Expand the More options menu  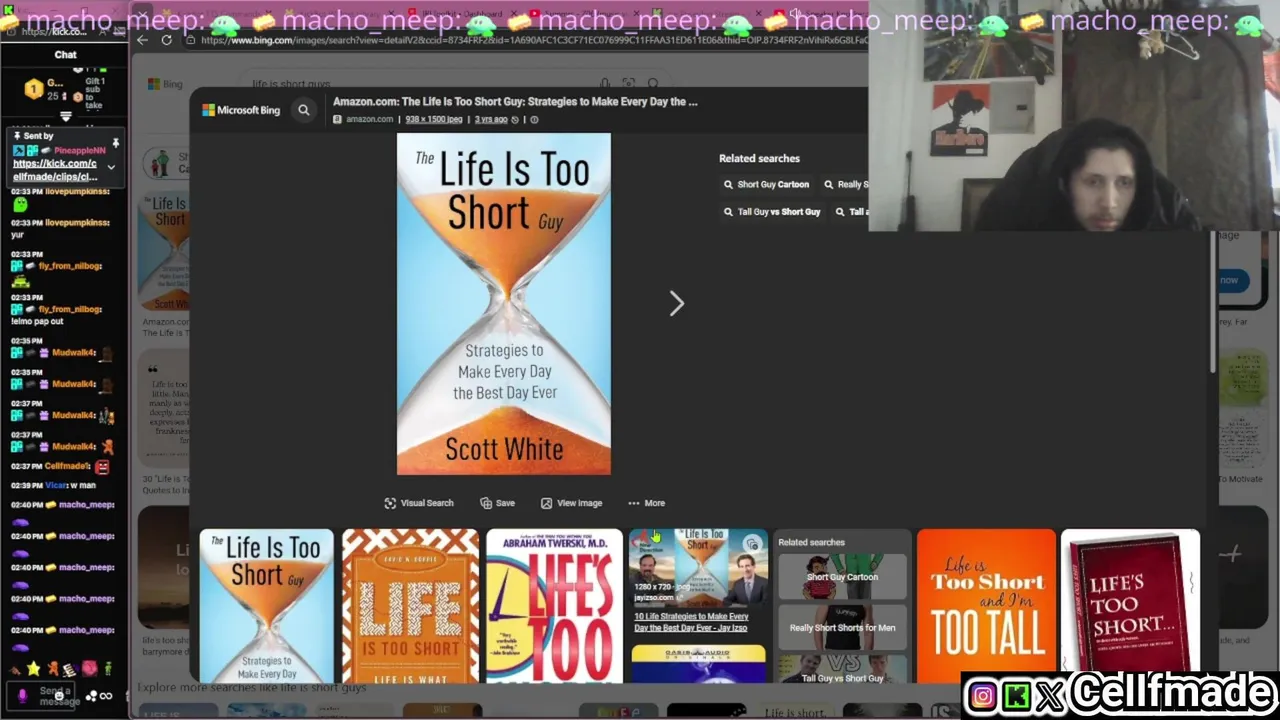click(x=646, y=503)
